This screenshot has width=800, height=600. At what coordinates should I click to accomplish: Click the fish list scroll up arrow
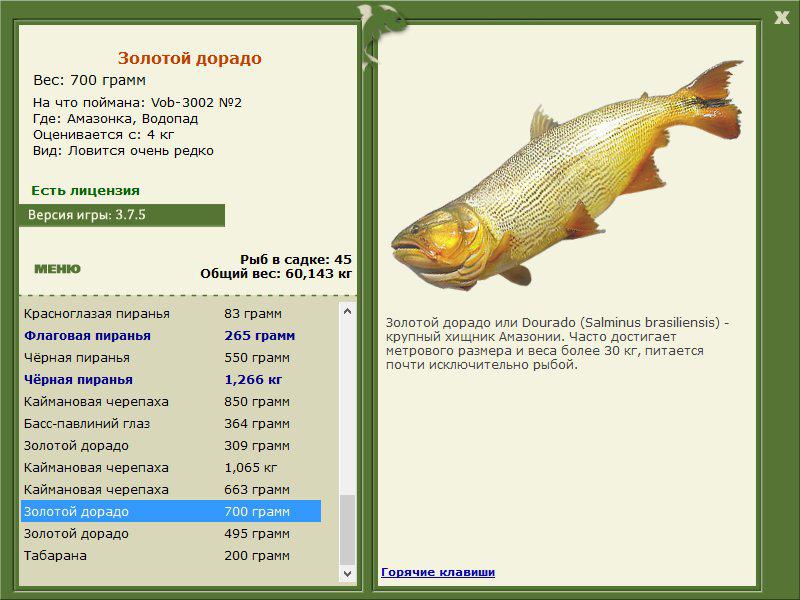coord(347,311)
